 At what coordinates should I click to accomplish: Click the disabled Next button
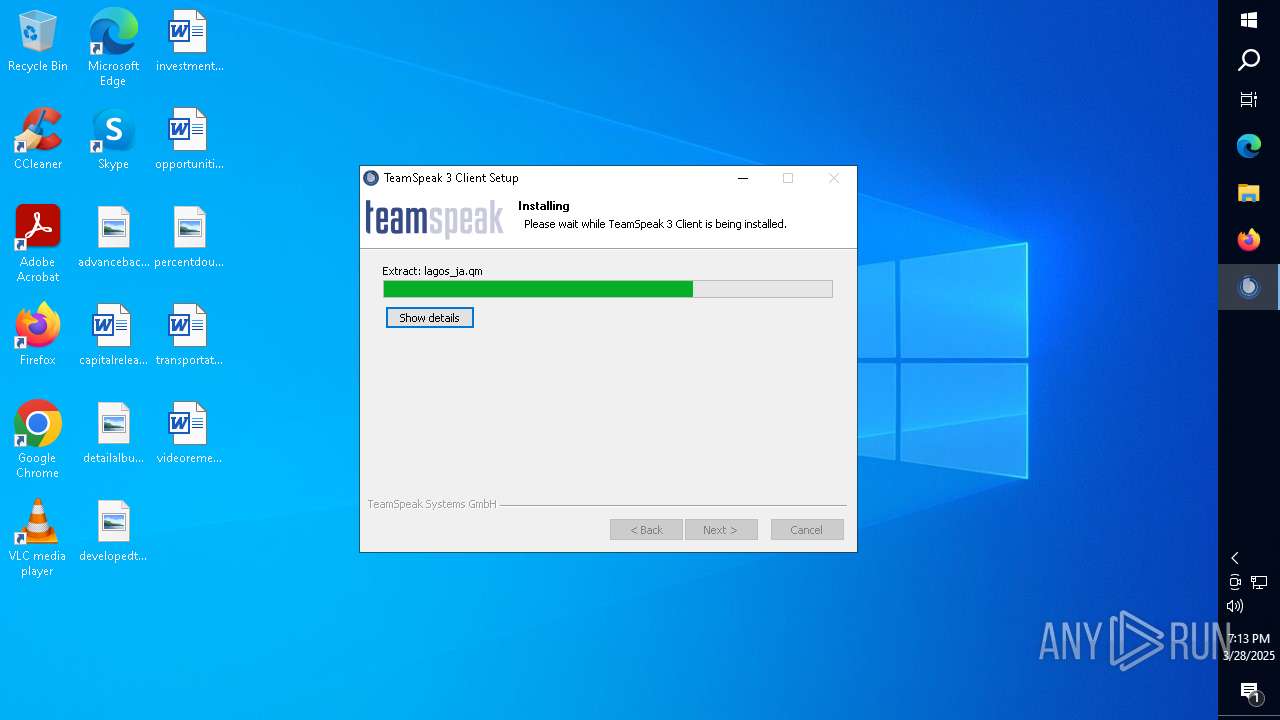[x=721, y=530]
